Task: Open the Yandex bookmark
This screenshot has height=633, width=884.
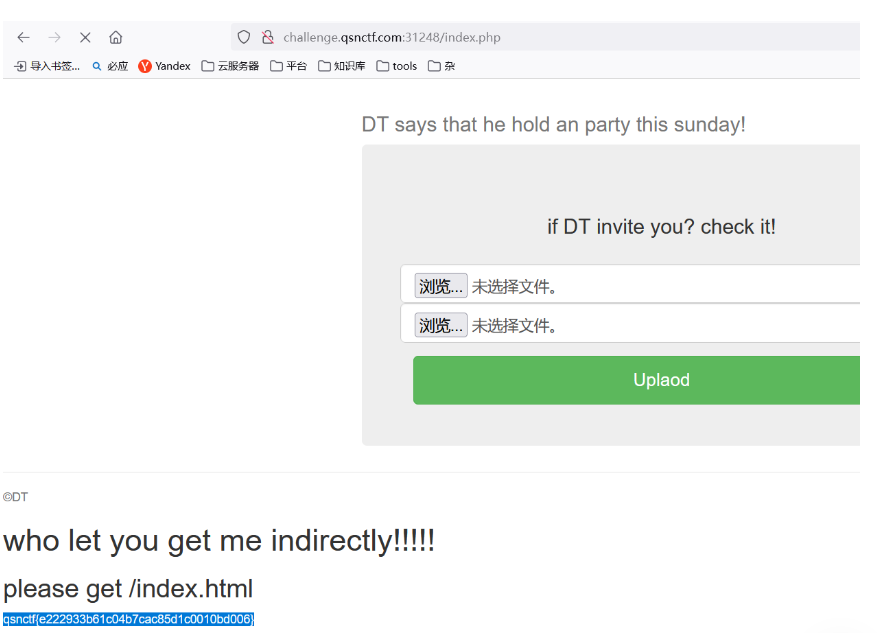Action: click(x=164, y=66)
